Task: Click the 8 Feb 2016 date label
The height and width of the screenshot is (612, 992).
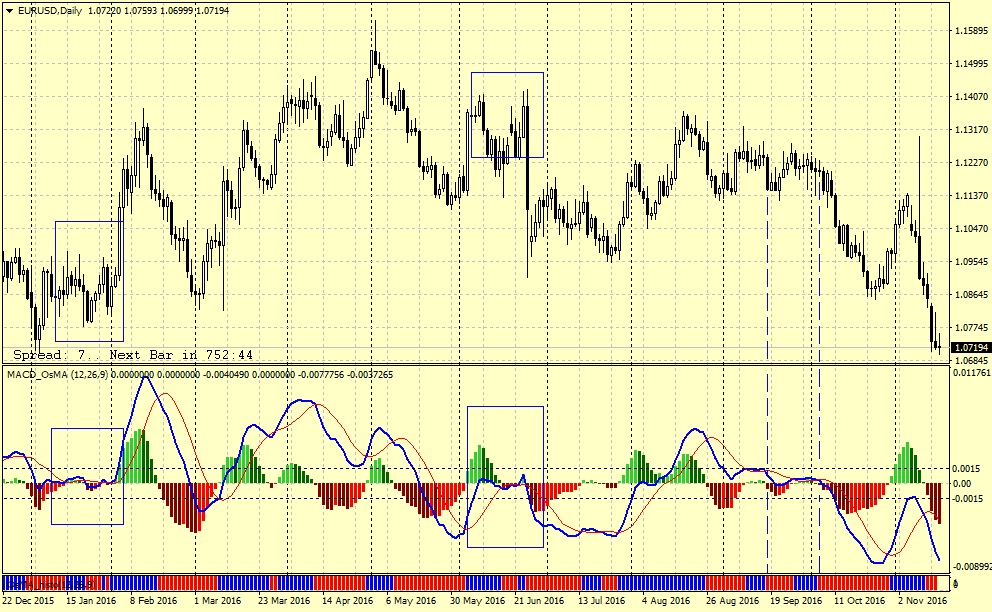Action: tap(154, 601)
